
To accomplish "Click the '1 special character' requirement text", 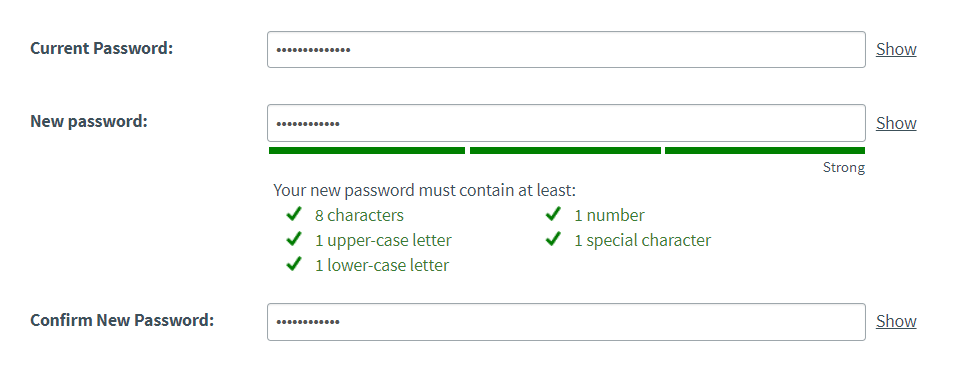I will tap(642, 240).
